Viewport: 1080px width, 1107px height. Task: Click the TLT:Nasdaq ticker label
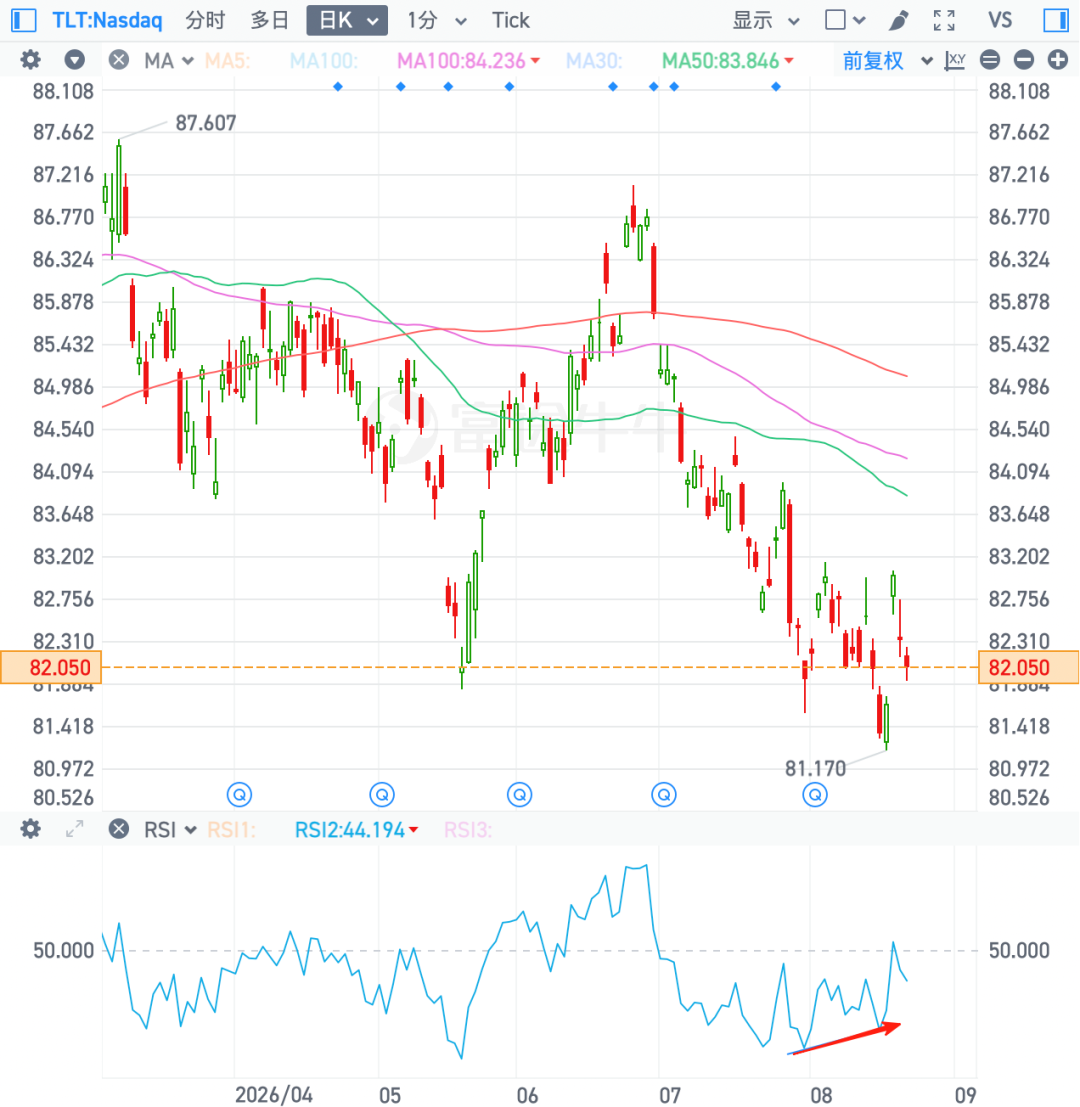pos(107,20)
